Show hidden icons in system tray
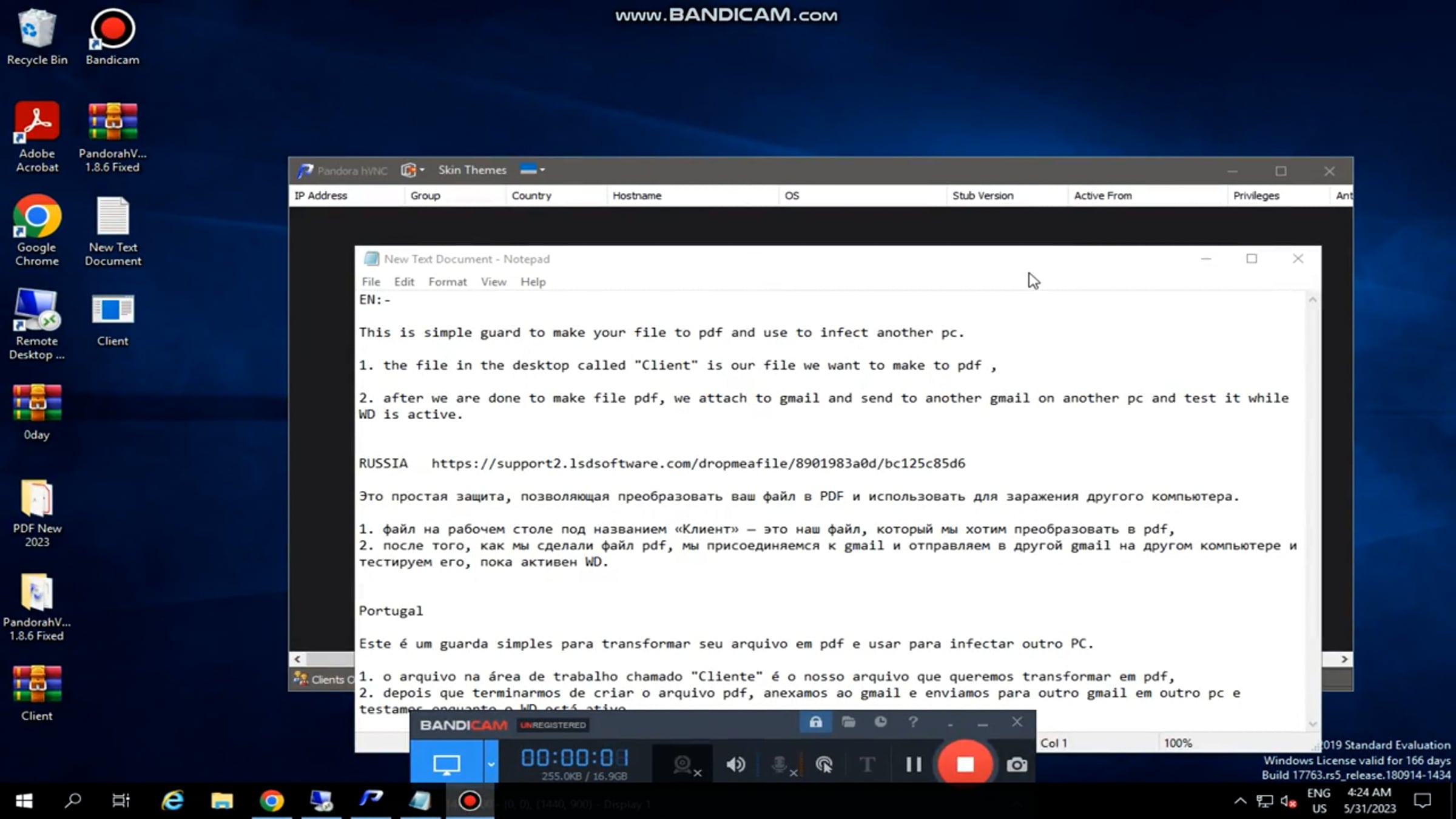The height and width of the screenshot is (819, 1456). point(1240,801)
